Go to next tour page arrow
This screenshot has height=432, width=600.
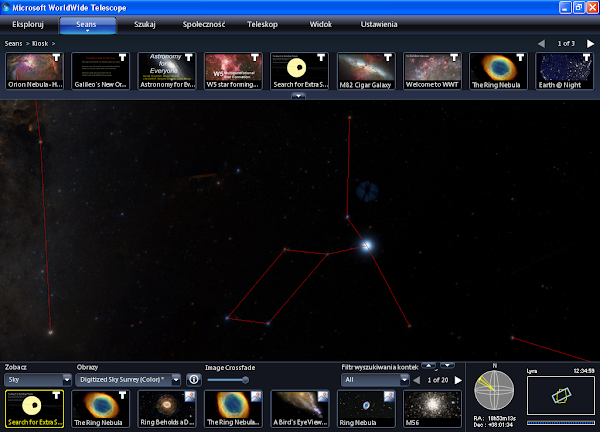(x=590, y=44)
